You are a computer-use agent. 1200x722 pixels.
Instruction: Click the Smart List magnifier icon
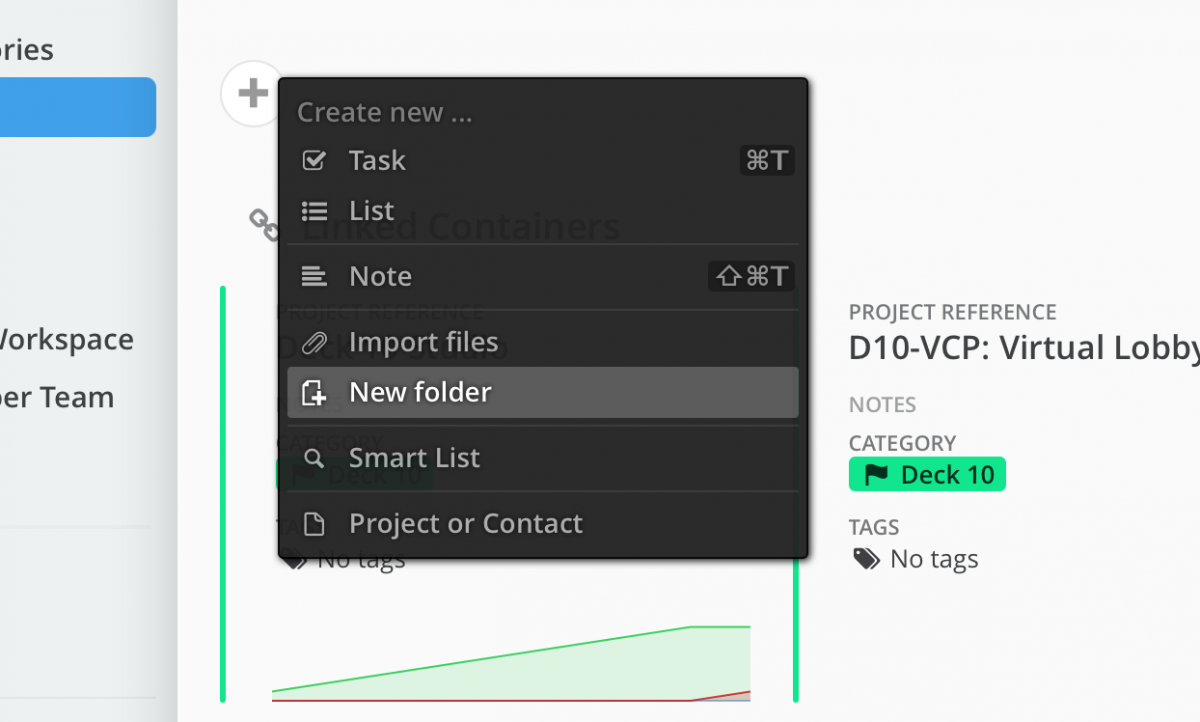pyautogui.click(x=314, y=458)
